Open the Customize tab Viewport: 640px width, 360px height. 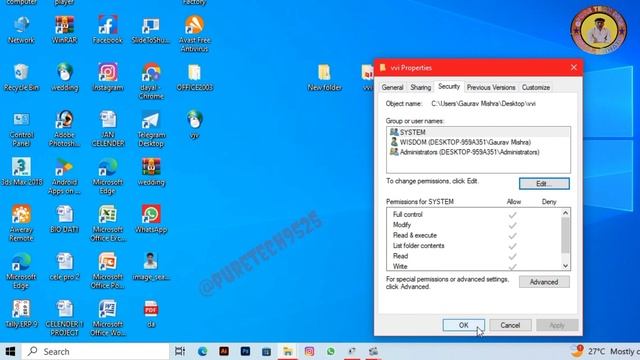(x=536, y=87)
